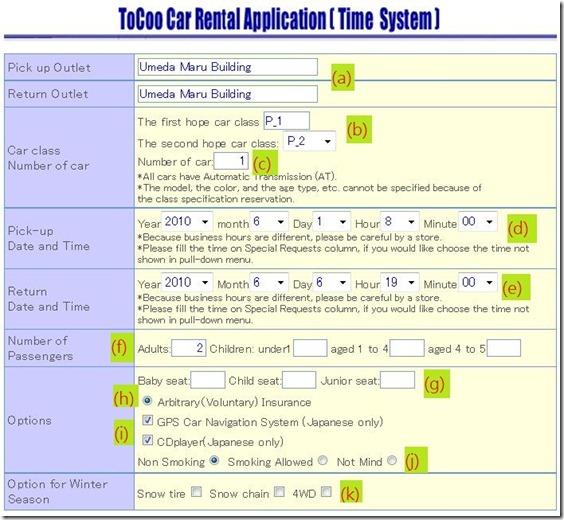Click the Pick up Outlet input field
This screenshot has width=564, height=520.
(227, 67)
